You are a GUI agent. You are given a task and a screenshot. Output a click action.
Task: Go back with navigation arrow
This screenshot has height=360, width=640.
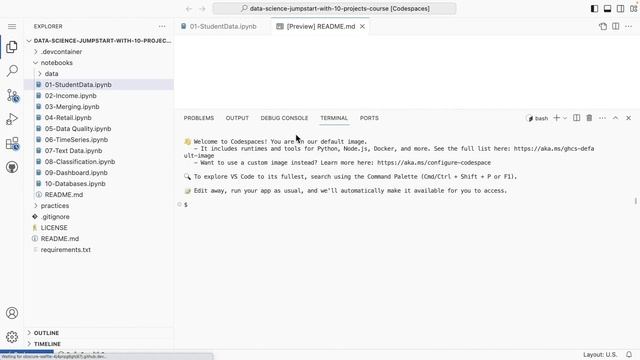[x=189, y=9]
